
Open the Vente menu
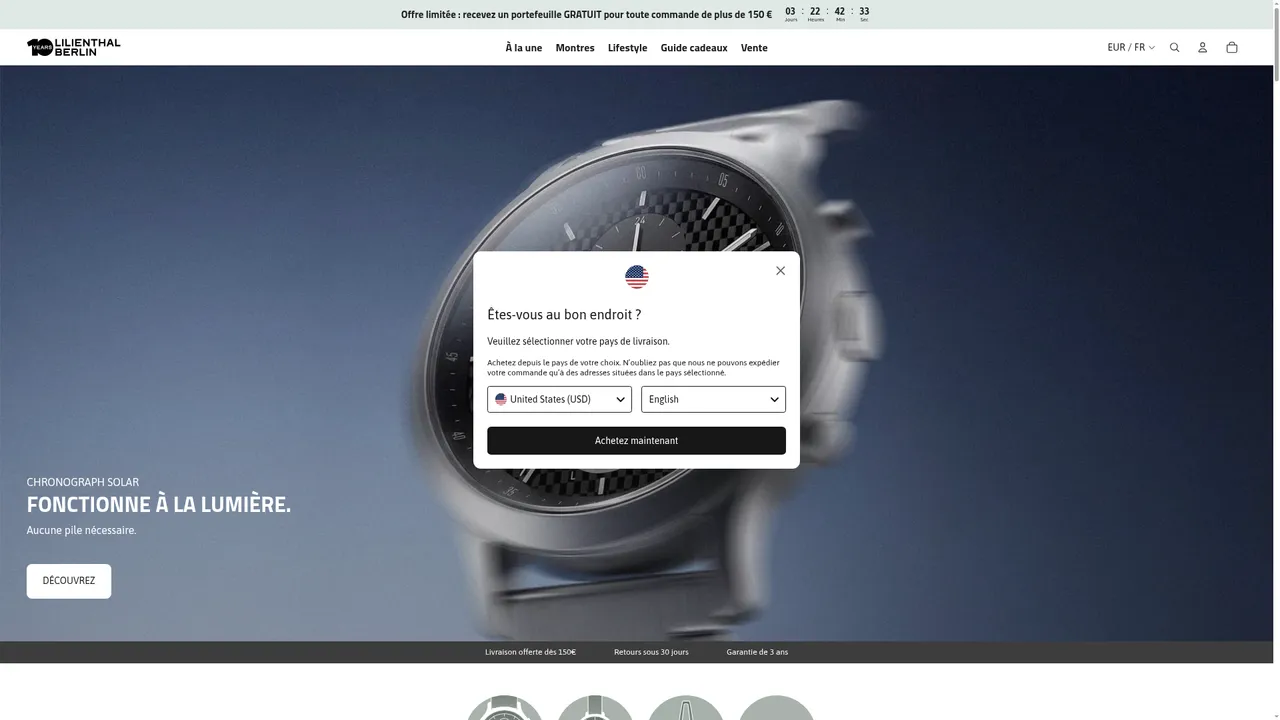point(754,48)
